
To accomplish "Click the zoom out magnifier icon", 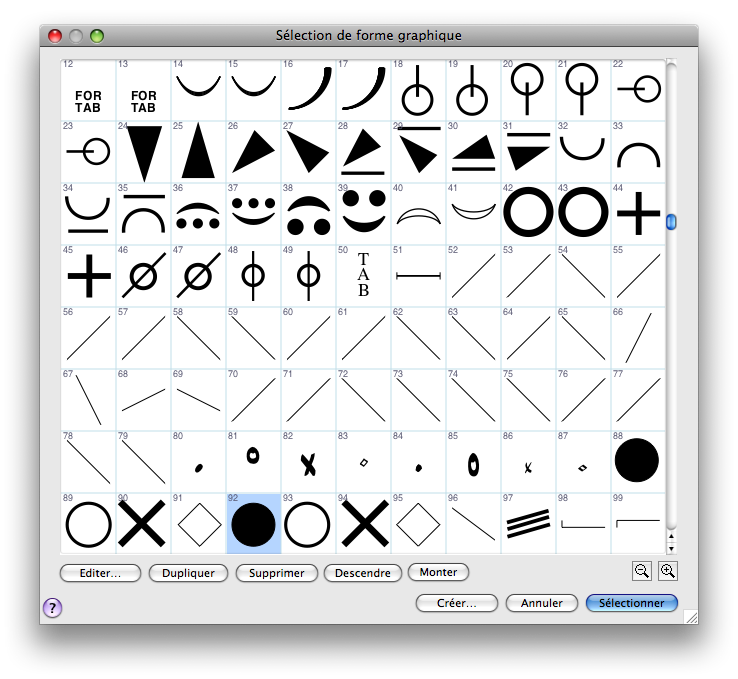I will coord(642,570).
